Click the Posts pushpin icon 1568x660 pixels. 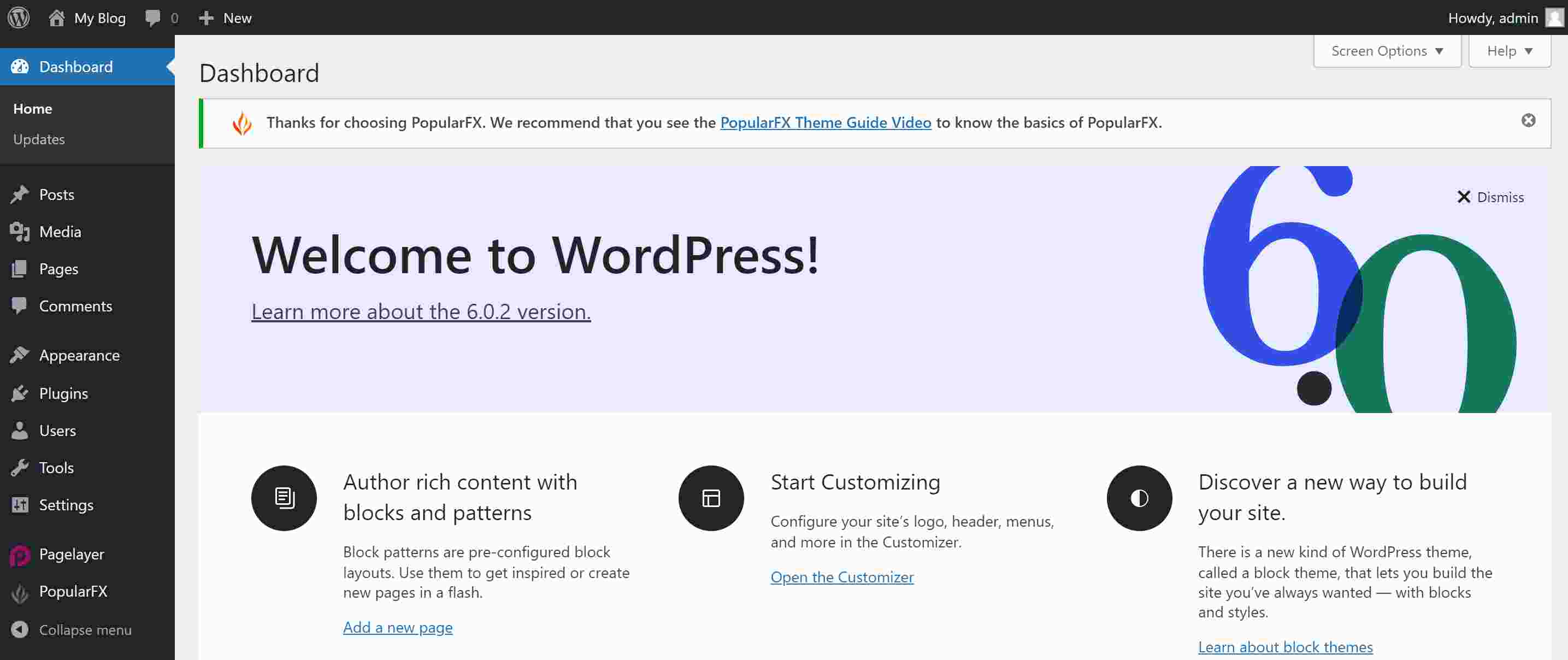[20, 194]
